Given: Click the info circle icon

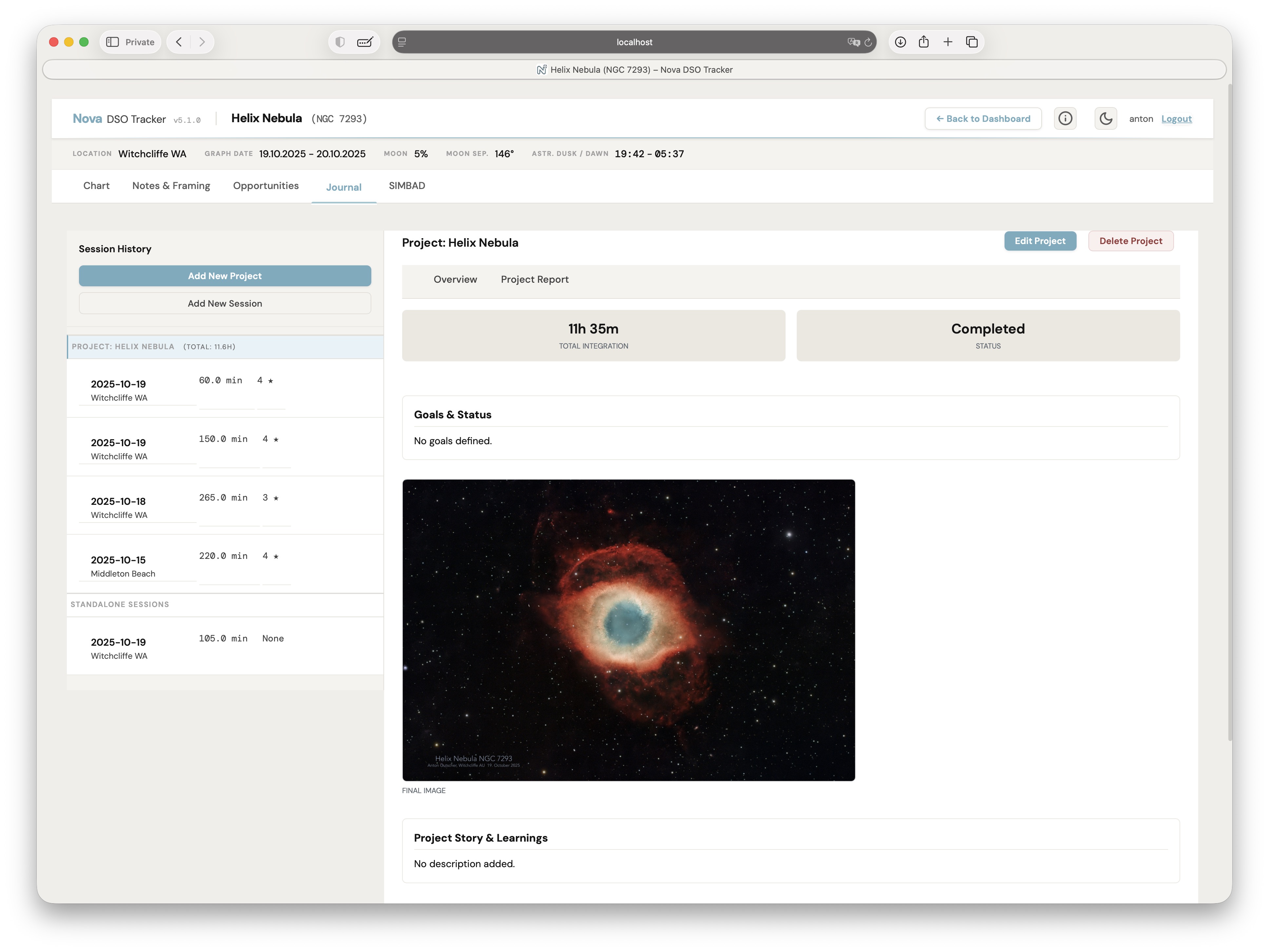Looking at the screenshot, I should point(1065,119).
